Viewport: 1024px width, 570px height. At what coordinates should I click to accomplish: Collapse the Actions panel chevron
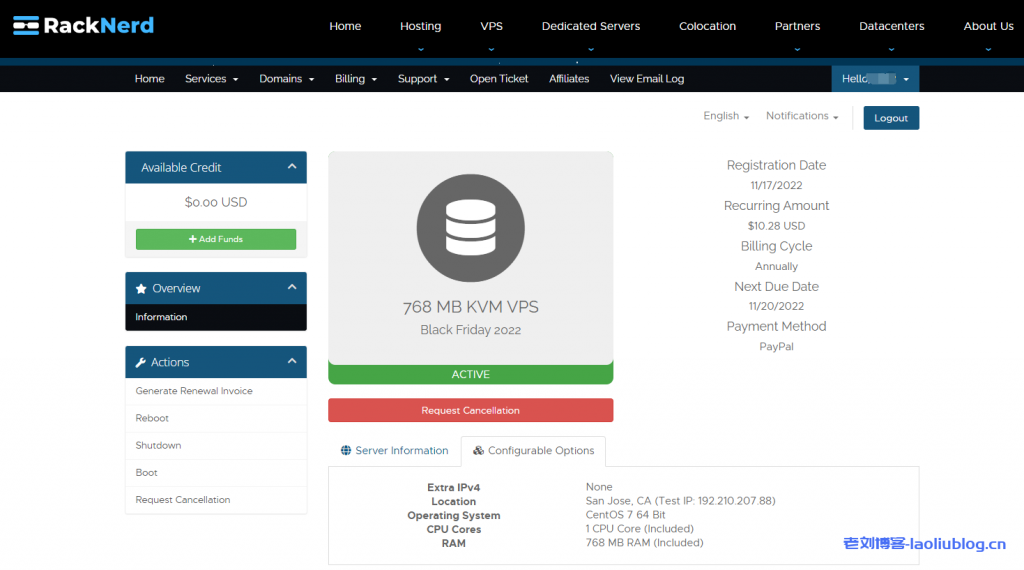[292, 362]
